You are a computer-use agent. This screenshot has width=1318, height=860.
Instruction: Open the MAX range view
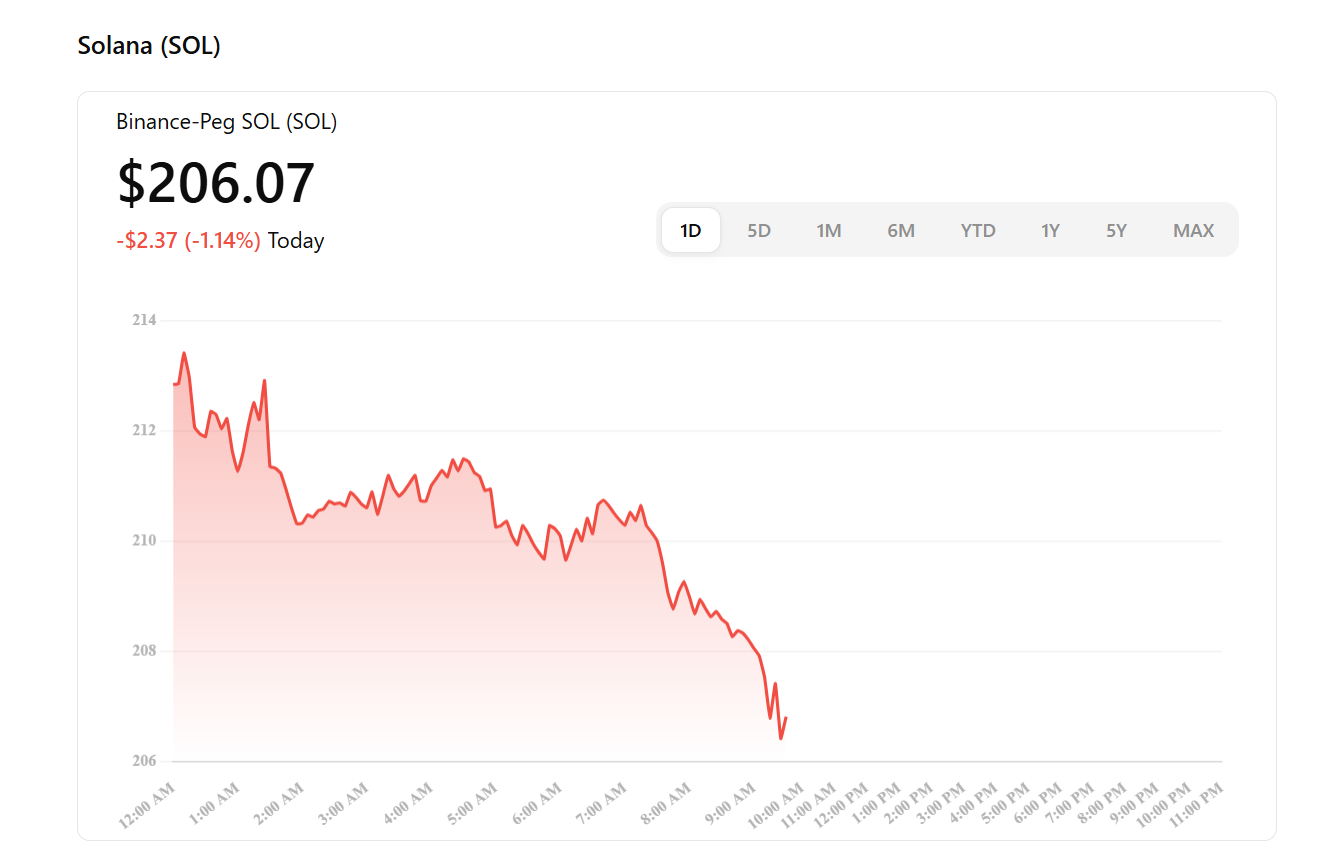[x=1193, y=231]
